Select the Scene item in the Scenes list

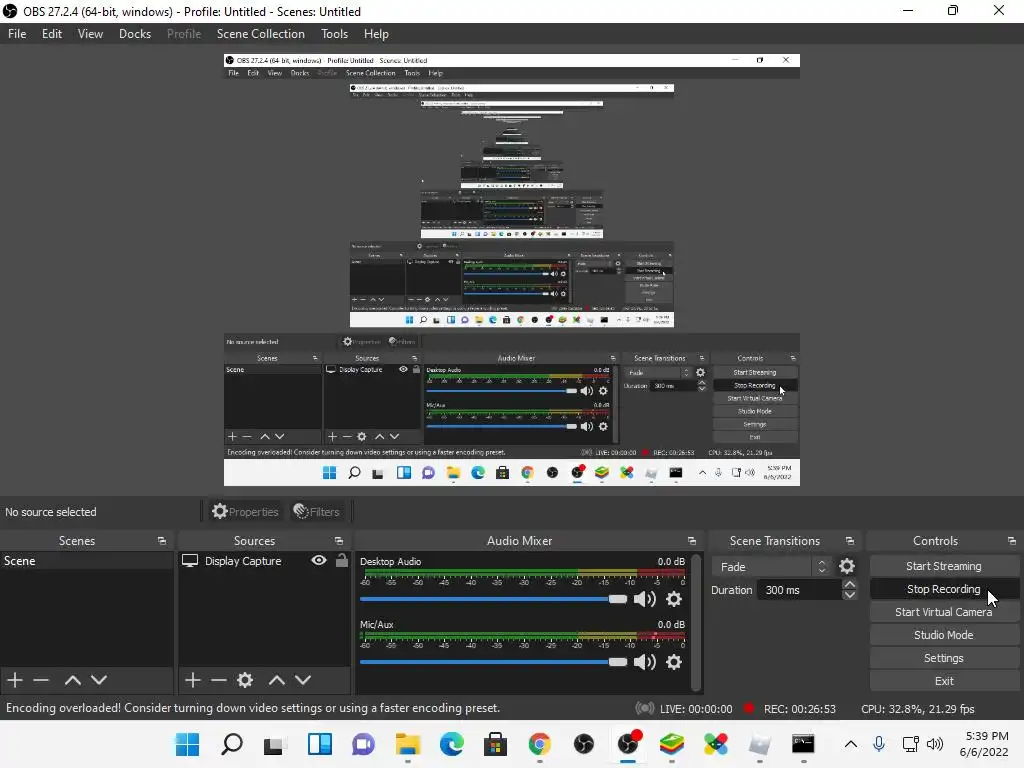86,560
